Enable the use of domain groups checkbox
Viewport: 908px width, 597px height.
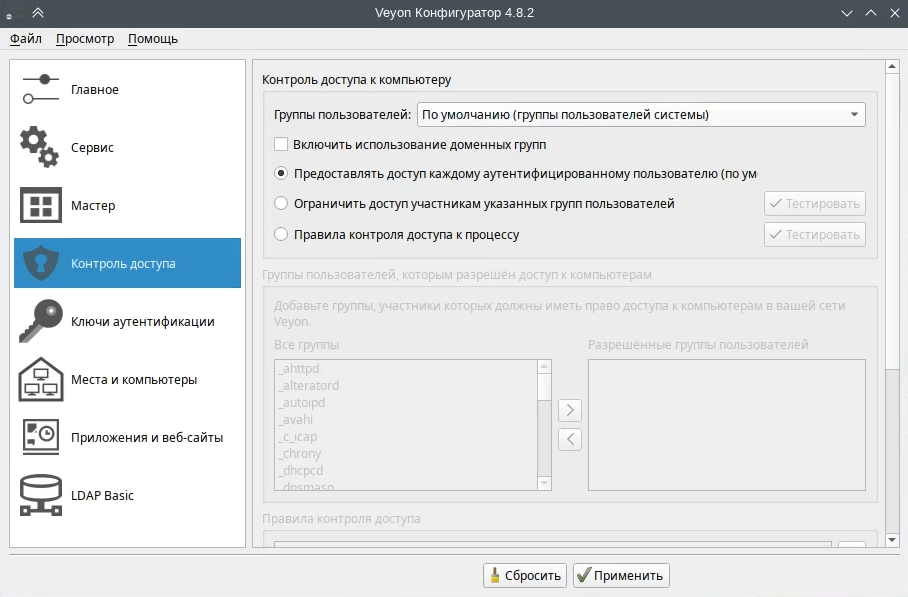pos(281,144)
